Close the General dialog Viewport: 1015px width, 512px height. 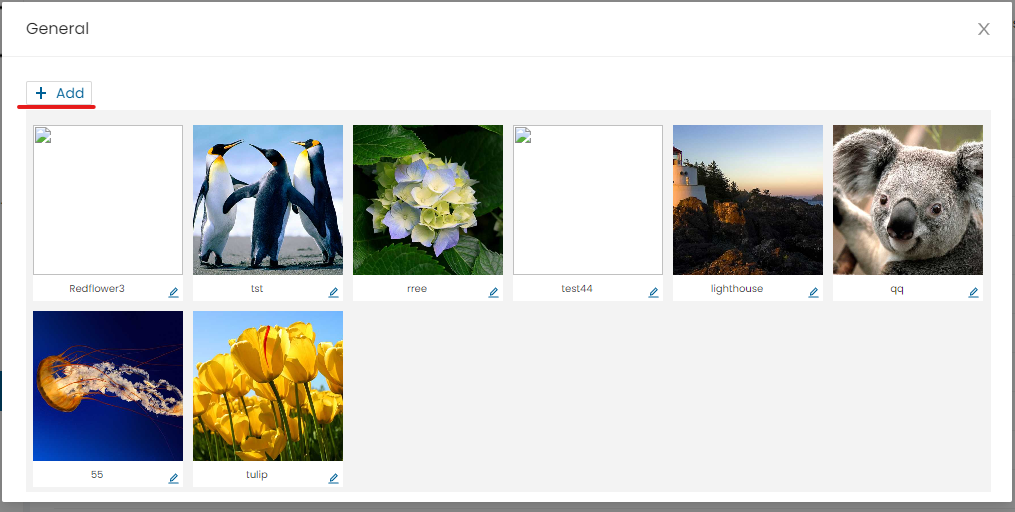point(983,29)
